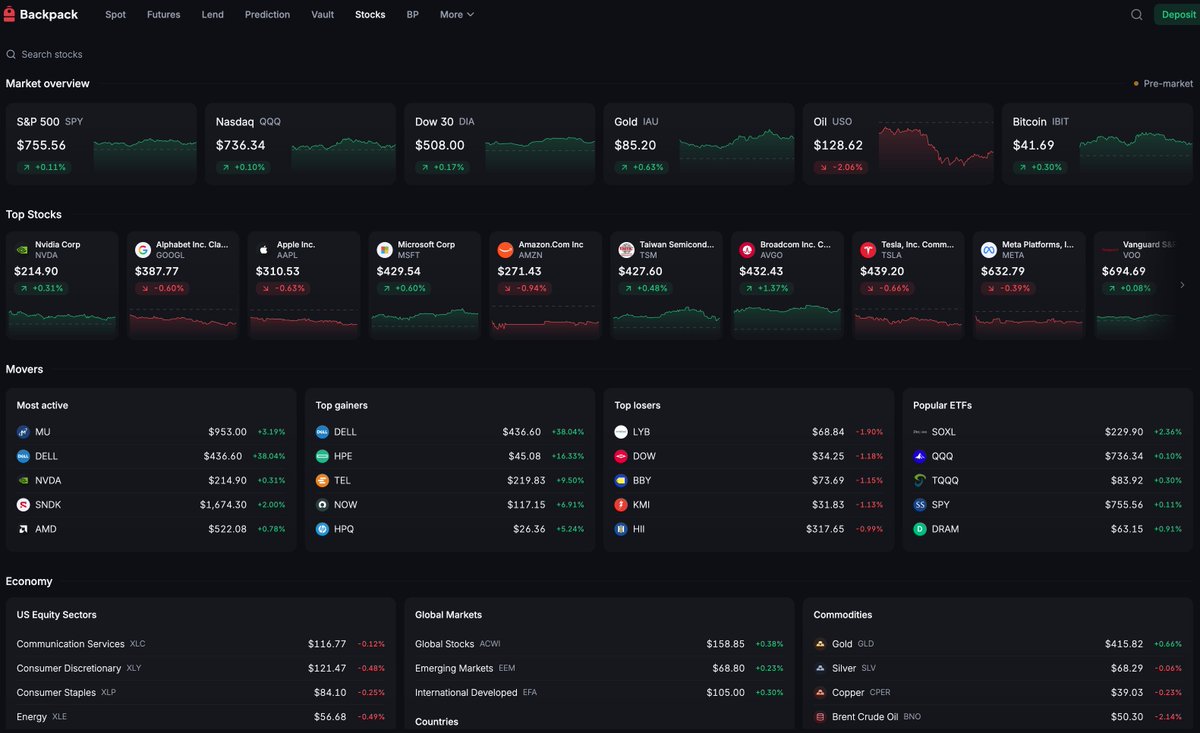
Task: Switch to the Prediction tab
Action: pyautogui.click(x=267, y=15)
